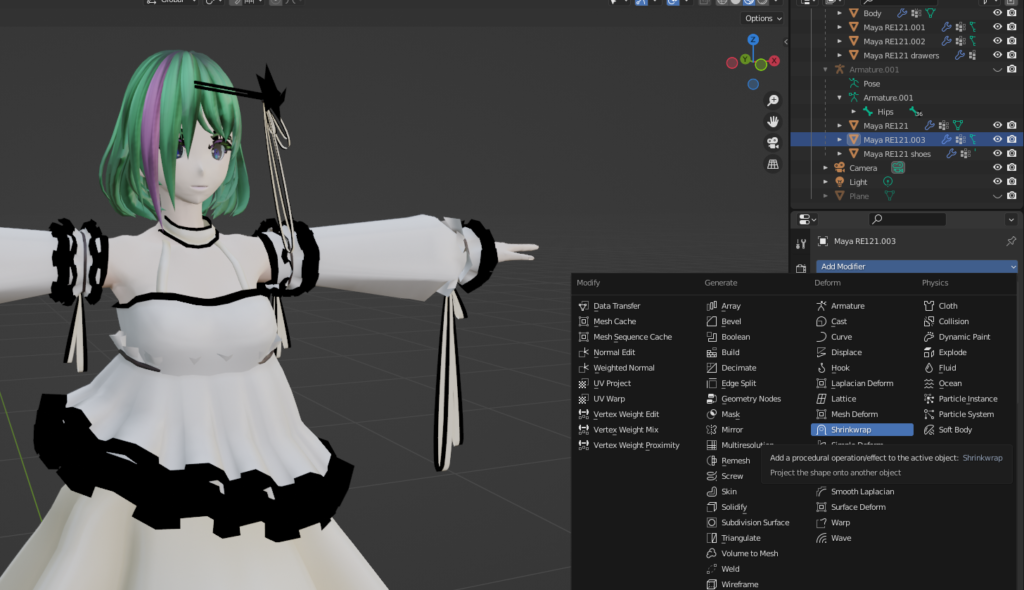
Task: Add a Soft Body modifier
Action: [x=948, y=430]
